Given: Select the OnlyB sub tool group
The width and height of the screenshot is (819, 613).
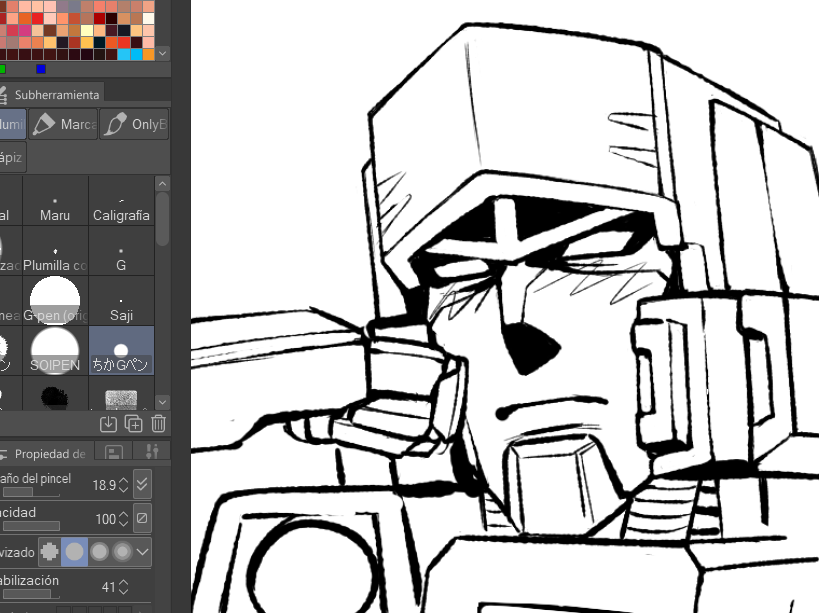Looking at the screenshot, I should tap(134, 124).
